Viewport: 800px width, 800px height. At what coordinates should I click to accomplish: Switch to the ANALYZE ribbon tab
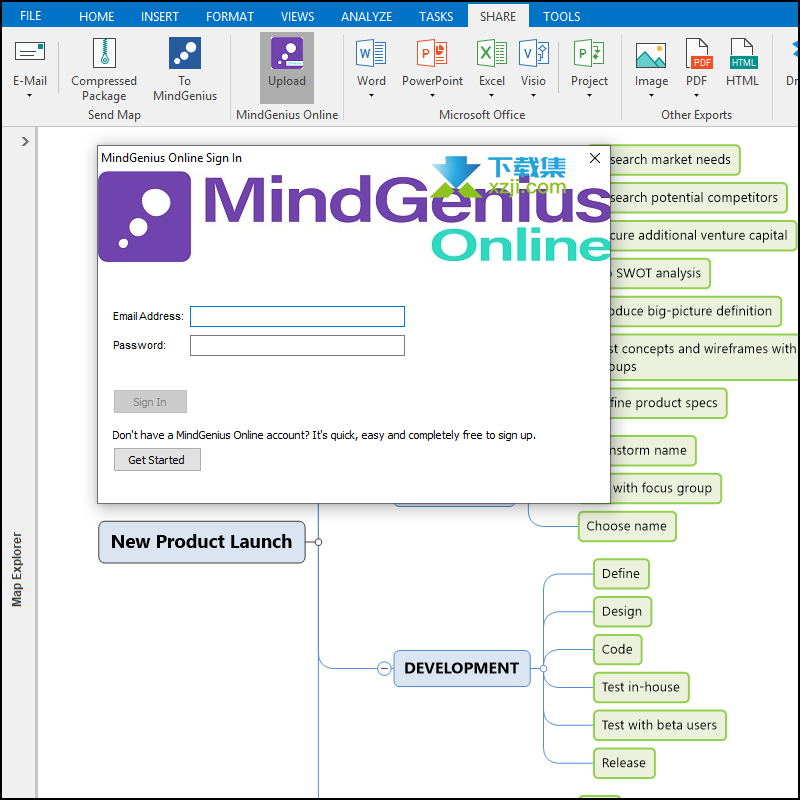[x=366, y=16]
